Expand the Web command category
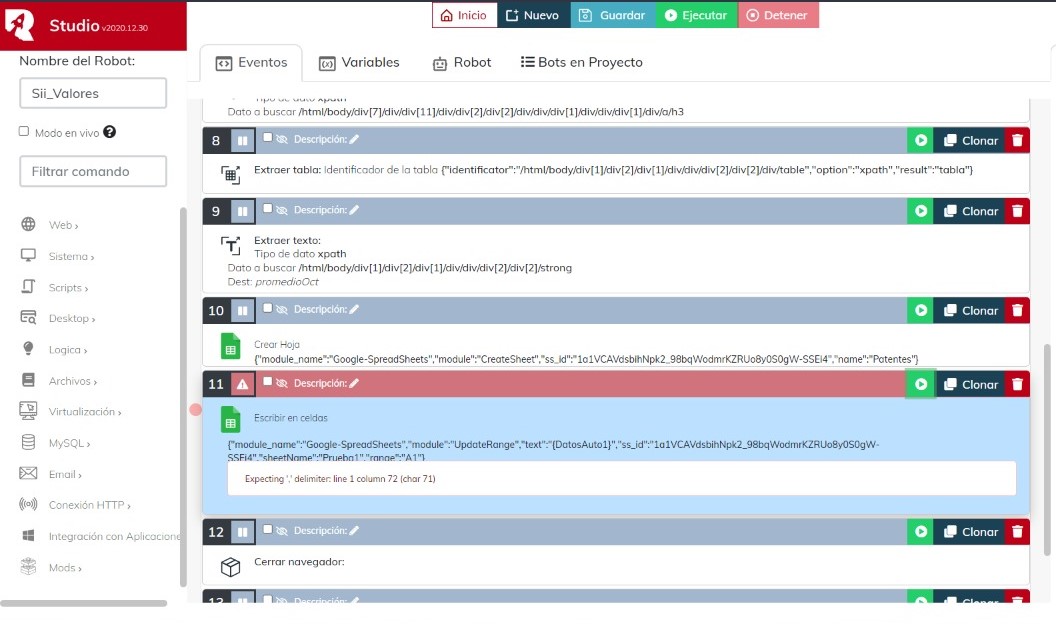This screenshot has height=624, width=1056. pos(63,226)
